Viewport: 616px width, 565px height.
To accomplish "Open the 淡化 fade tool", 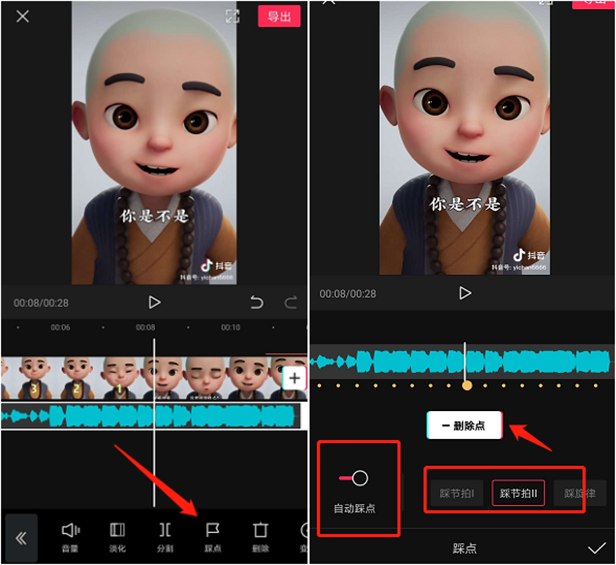I will click(x=117, y=537).
